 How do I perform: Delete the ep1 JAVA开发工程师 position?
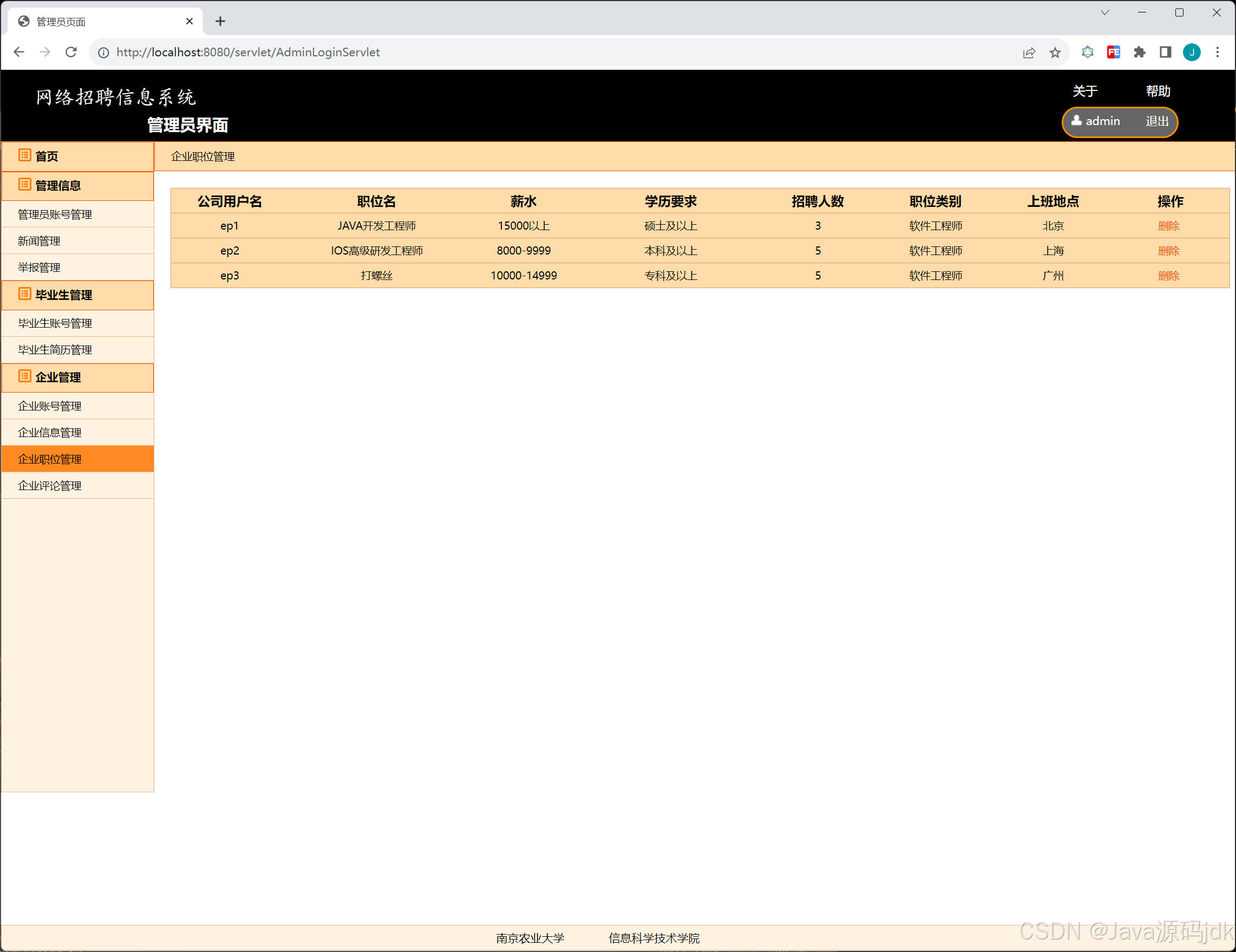[1169, 225]
